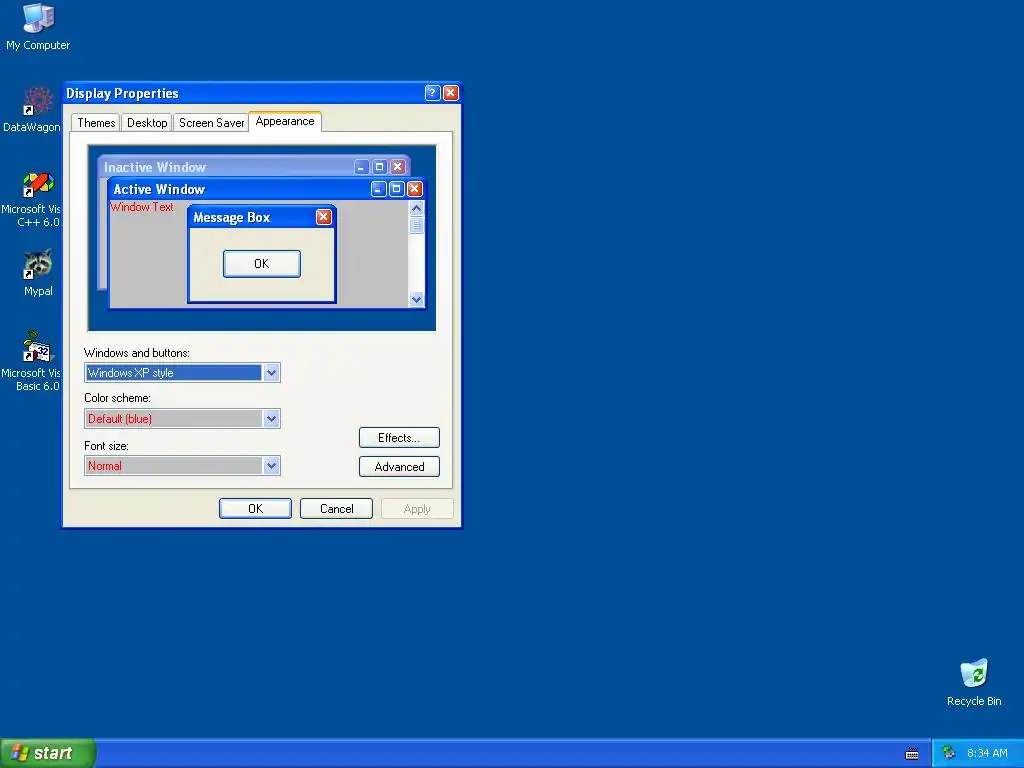Click the on-screen keyboard tray icon
Image resolution: width=1024 pixels, height=768 pixels.
(912, 754)
